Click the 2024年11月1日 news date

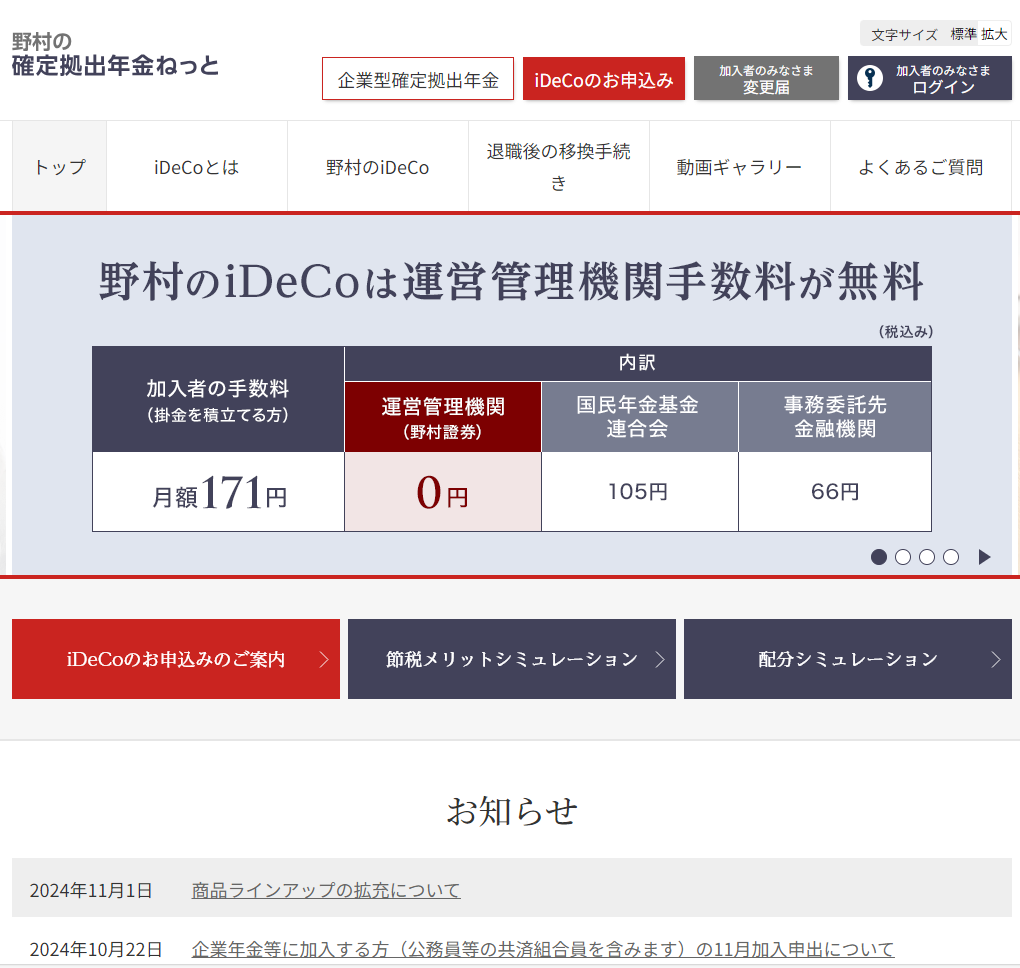[x=91, y=890]
